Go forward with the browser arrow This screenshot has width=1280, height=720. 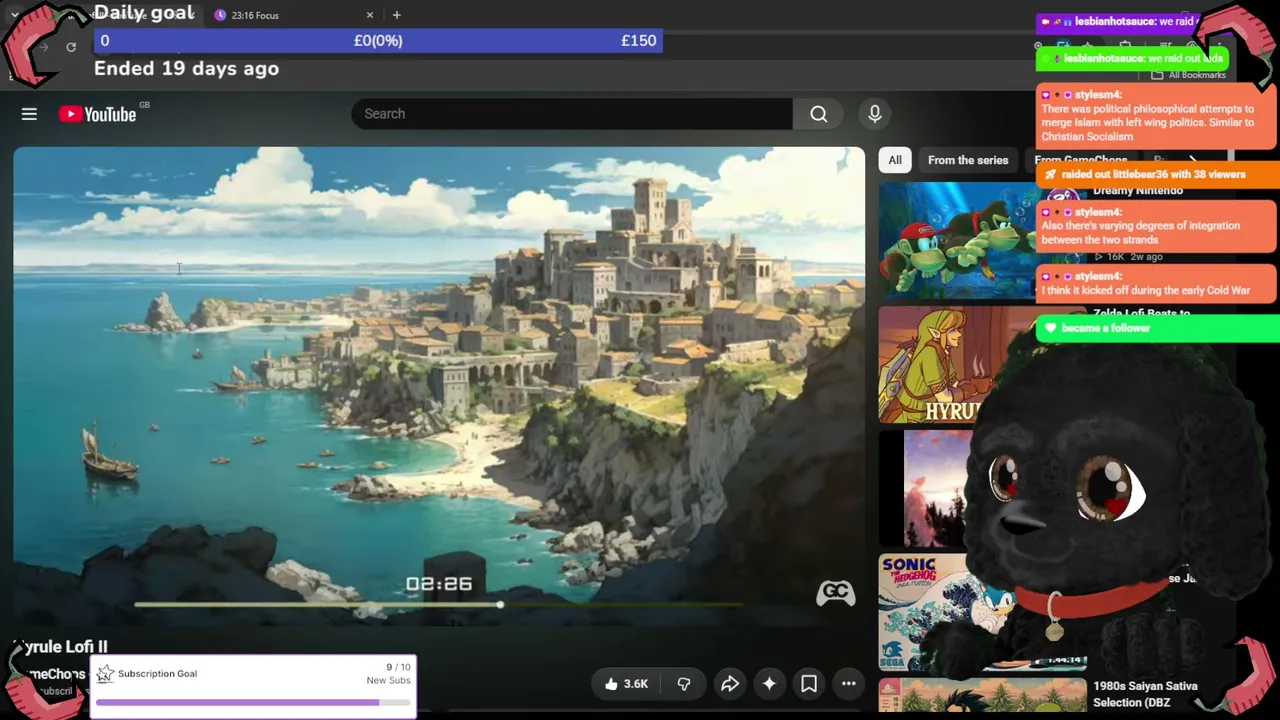(x=43, y=47)
